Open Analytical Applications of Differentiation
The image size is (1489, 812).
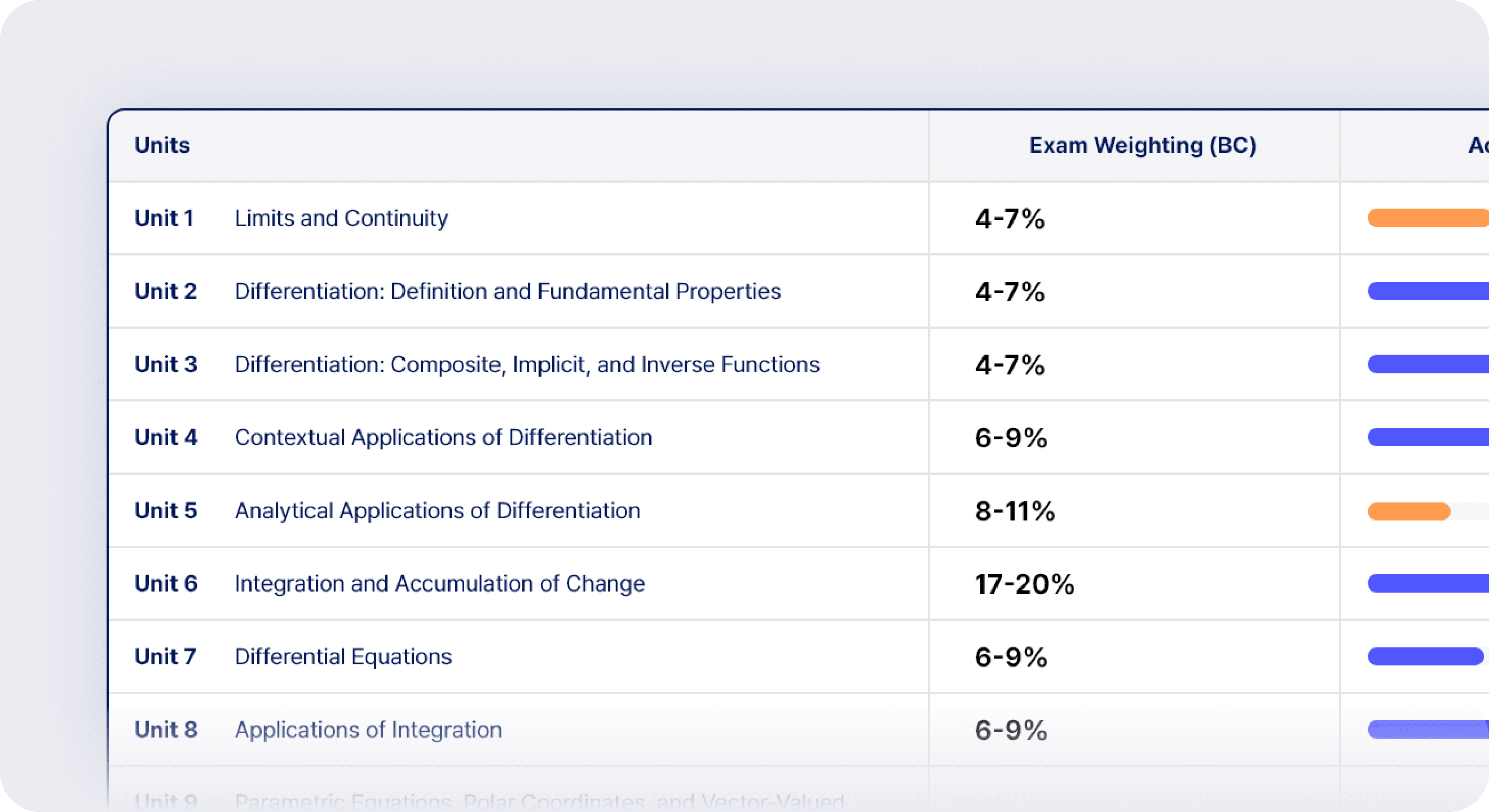pos(438,511)
